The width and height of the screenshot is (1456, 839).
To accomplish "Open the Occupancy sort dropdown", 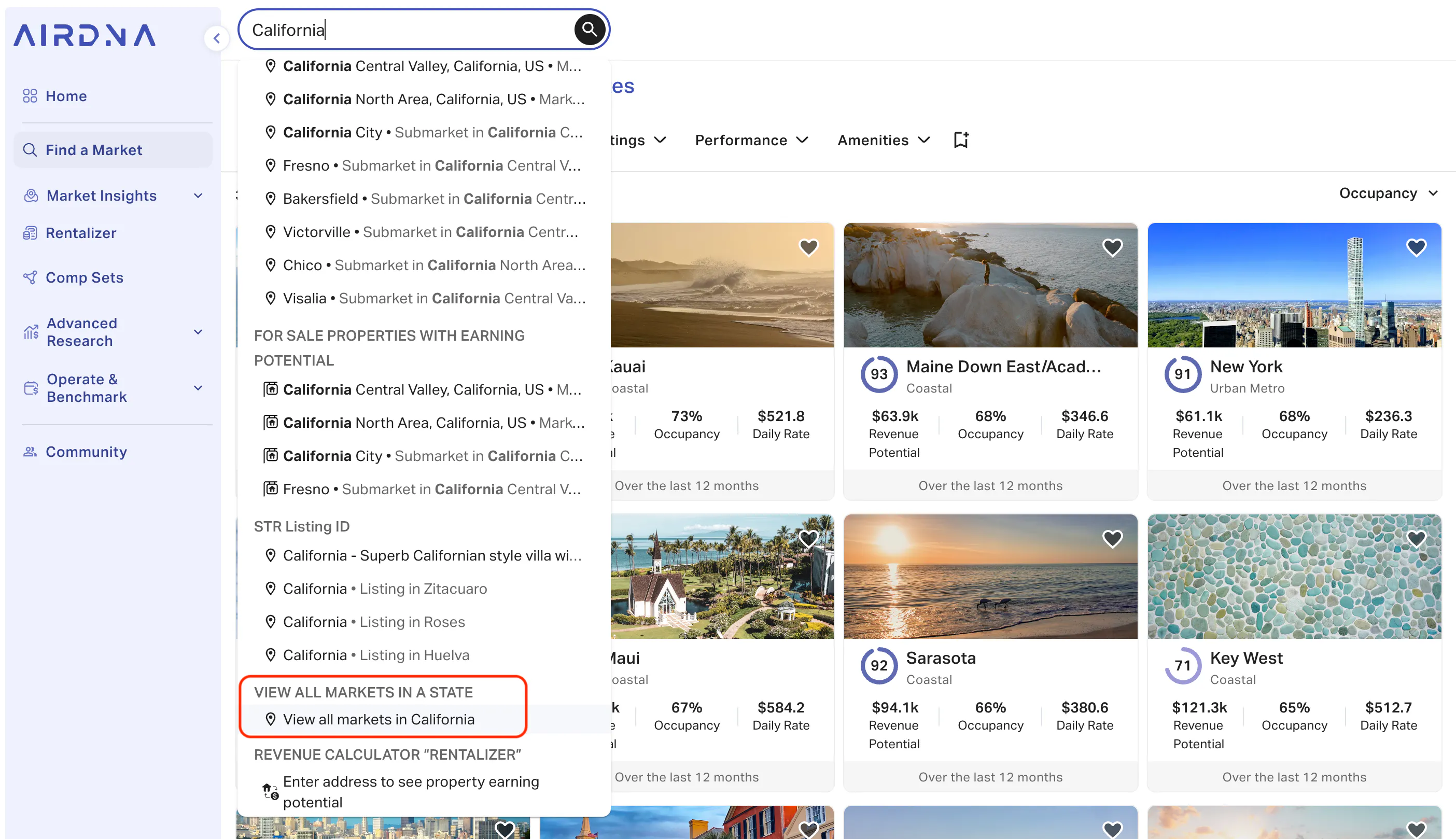I will tap(1388, 193).
